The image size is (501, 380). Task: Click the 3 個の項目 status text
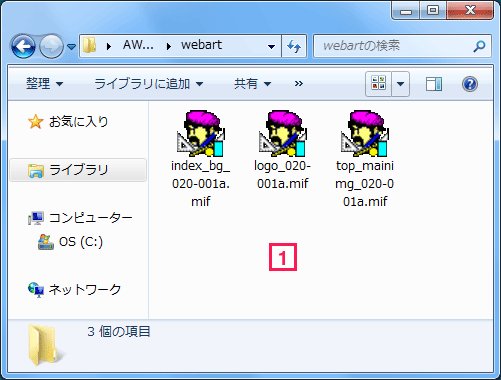click(x=119, y=332)
